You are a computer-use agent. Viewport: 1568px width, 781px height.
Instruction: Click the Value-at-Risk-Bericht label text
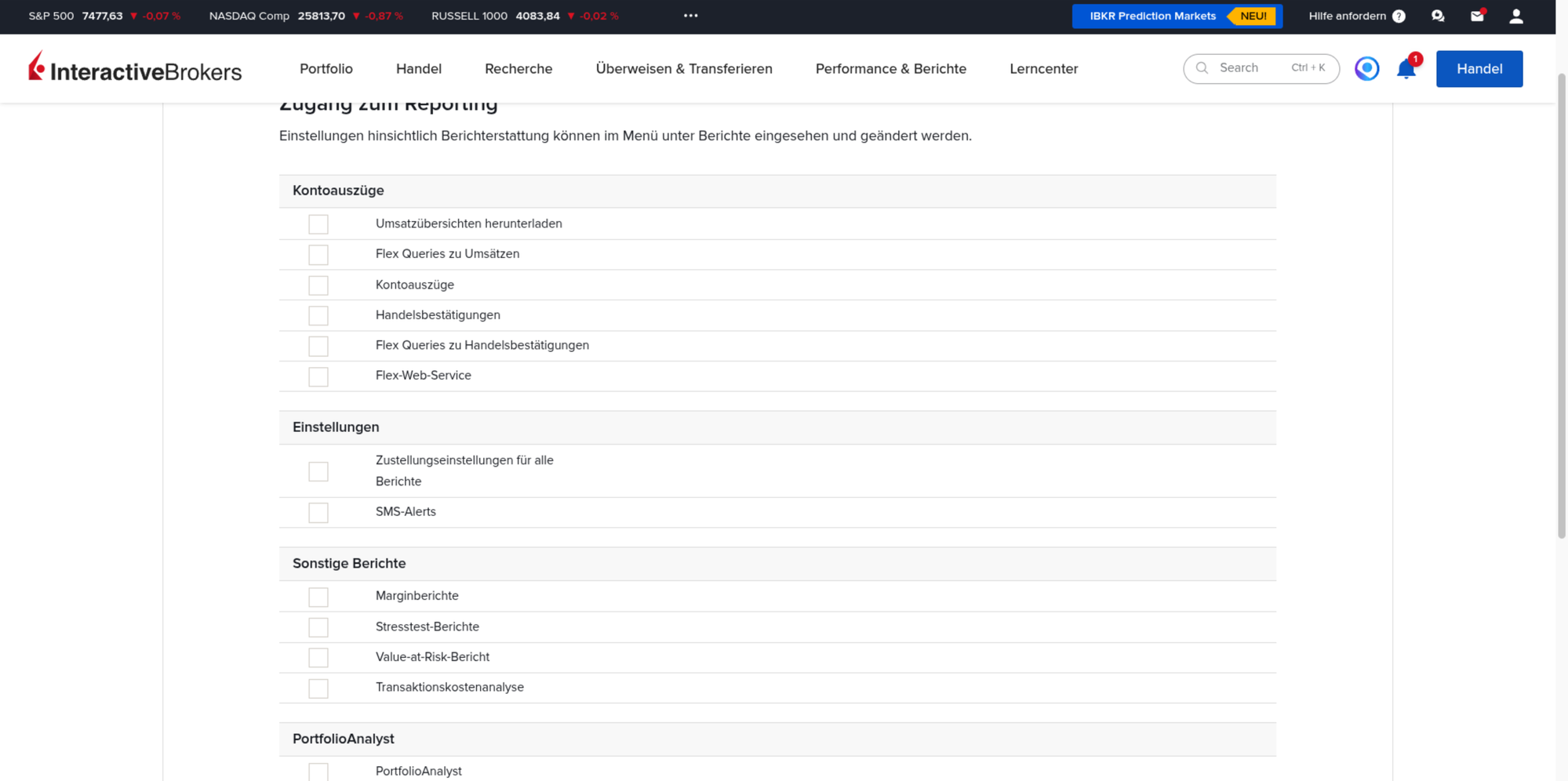click(432, 657)
